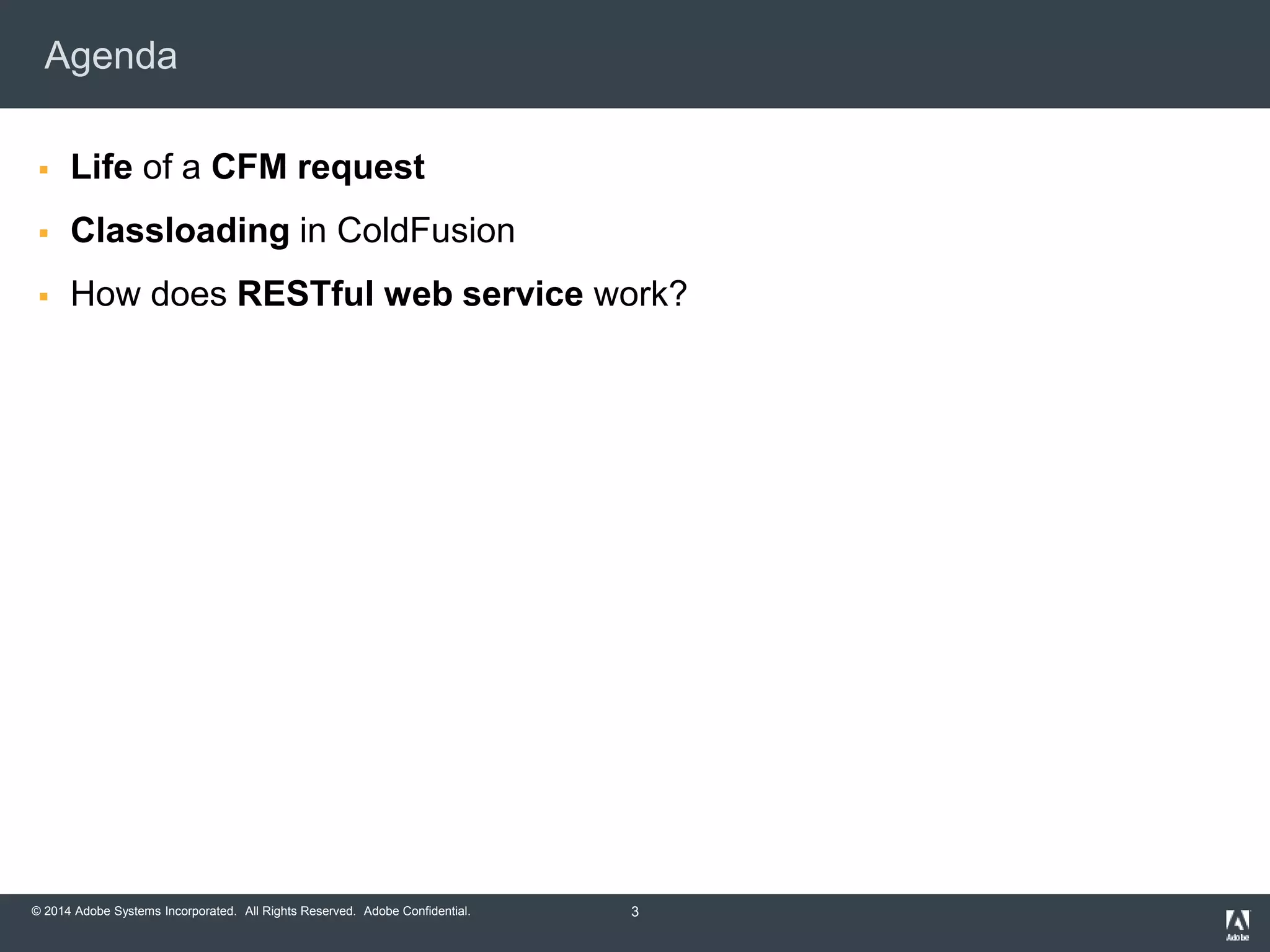This screenshot has width=1270, height=952.
Task: Click the Adobe logo in the footer
Action: (x=1238, y=925)
